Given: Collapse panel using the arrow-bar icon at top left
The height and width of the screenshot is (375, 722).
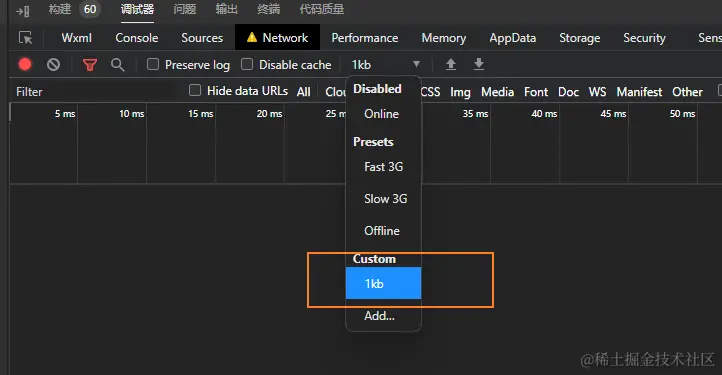Looking at the screenshot, I should click(23, 10).
